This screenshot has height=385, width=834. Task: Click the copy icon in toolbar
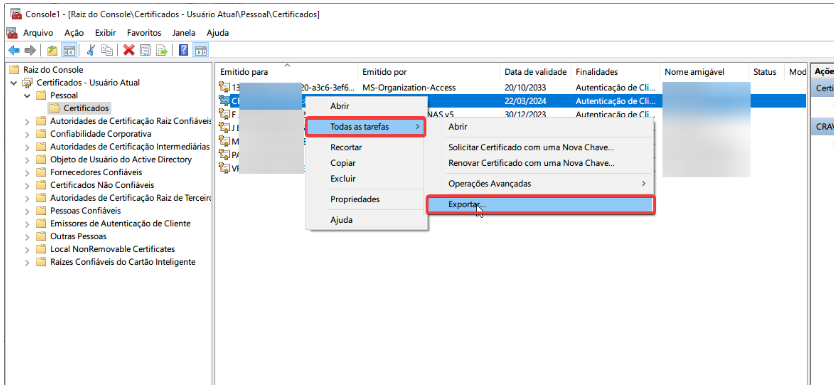coord(107,51)
